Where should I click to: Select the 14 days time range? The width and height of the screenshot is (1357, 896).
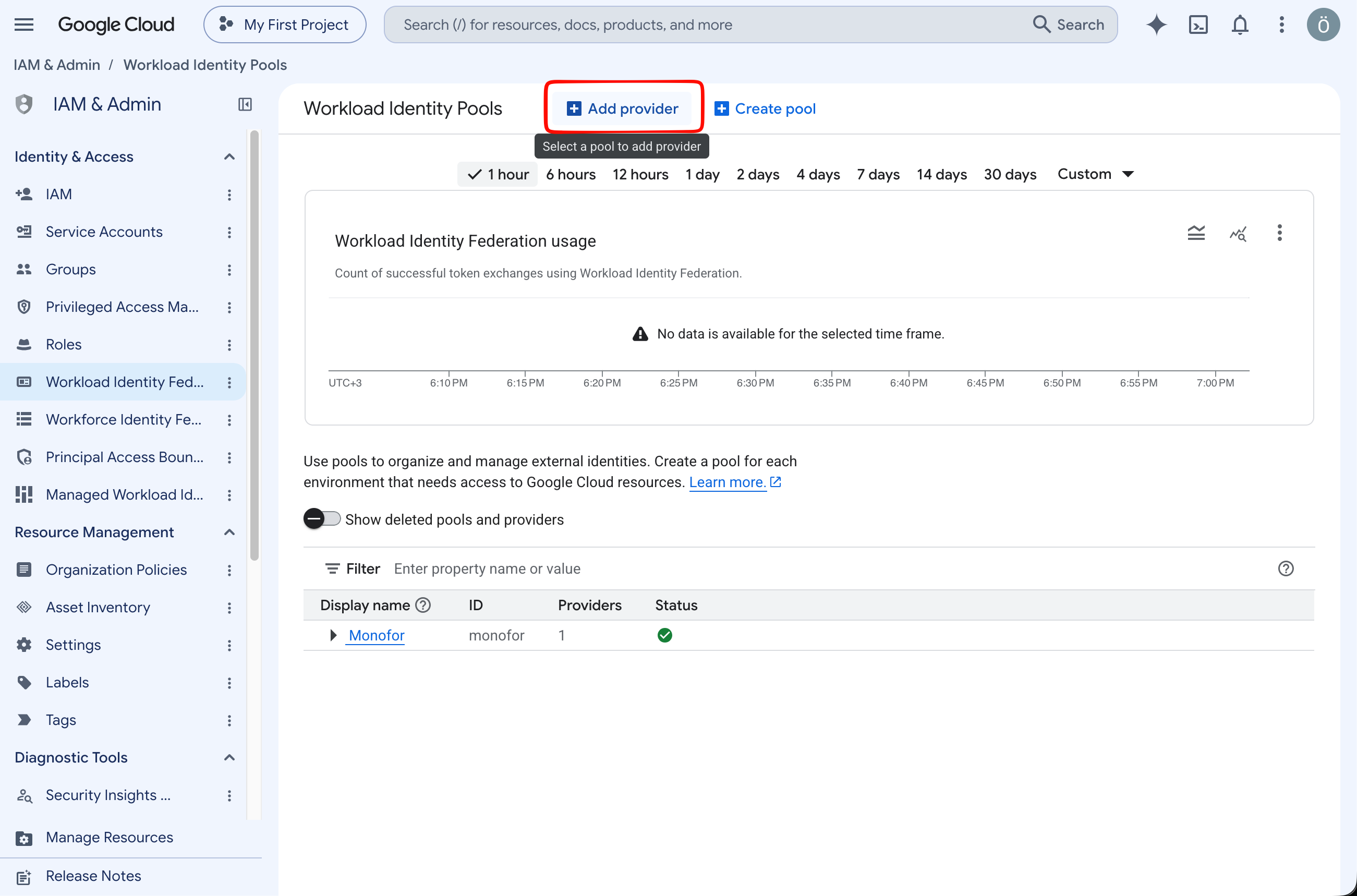click(x=942, y=174)
